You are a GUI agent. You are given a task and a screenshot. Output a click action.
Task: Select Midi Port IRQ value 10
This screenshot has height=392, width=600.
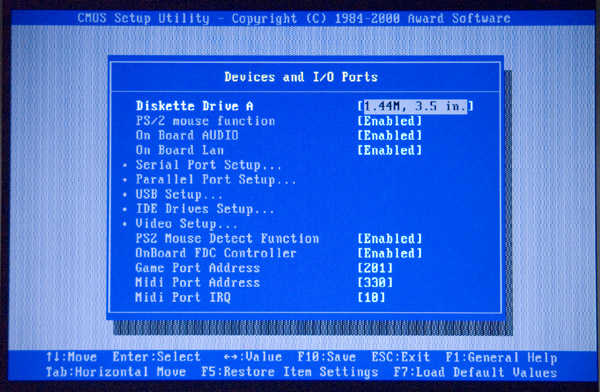coord(371,297)
